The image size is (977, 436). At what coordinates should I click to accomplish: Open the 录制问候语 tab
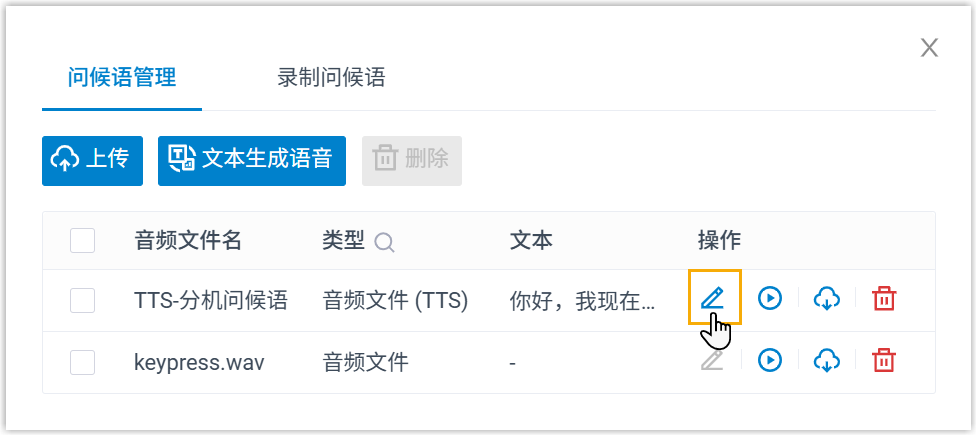(x=331, y=78)
